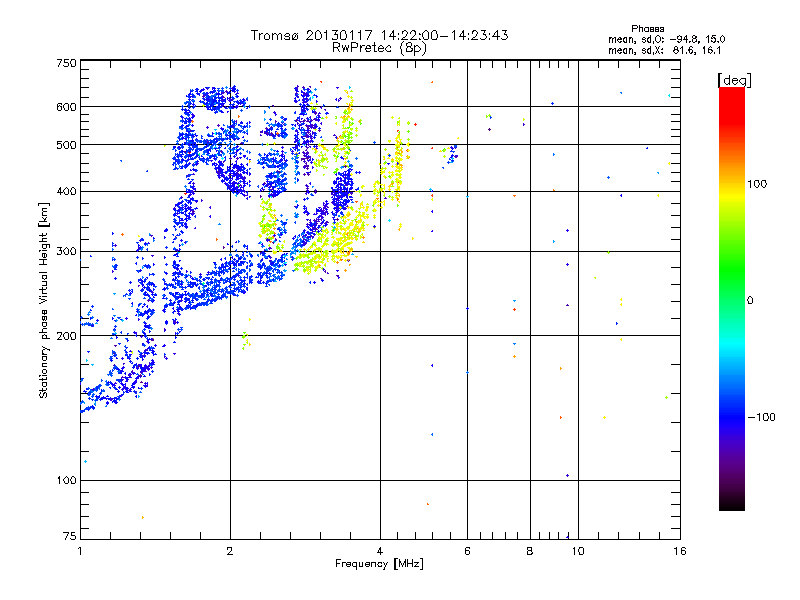This screenshot has width=800, height=600.
Task: Click the 'Phases' header label
Action: coord(647,29)
